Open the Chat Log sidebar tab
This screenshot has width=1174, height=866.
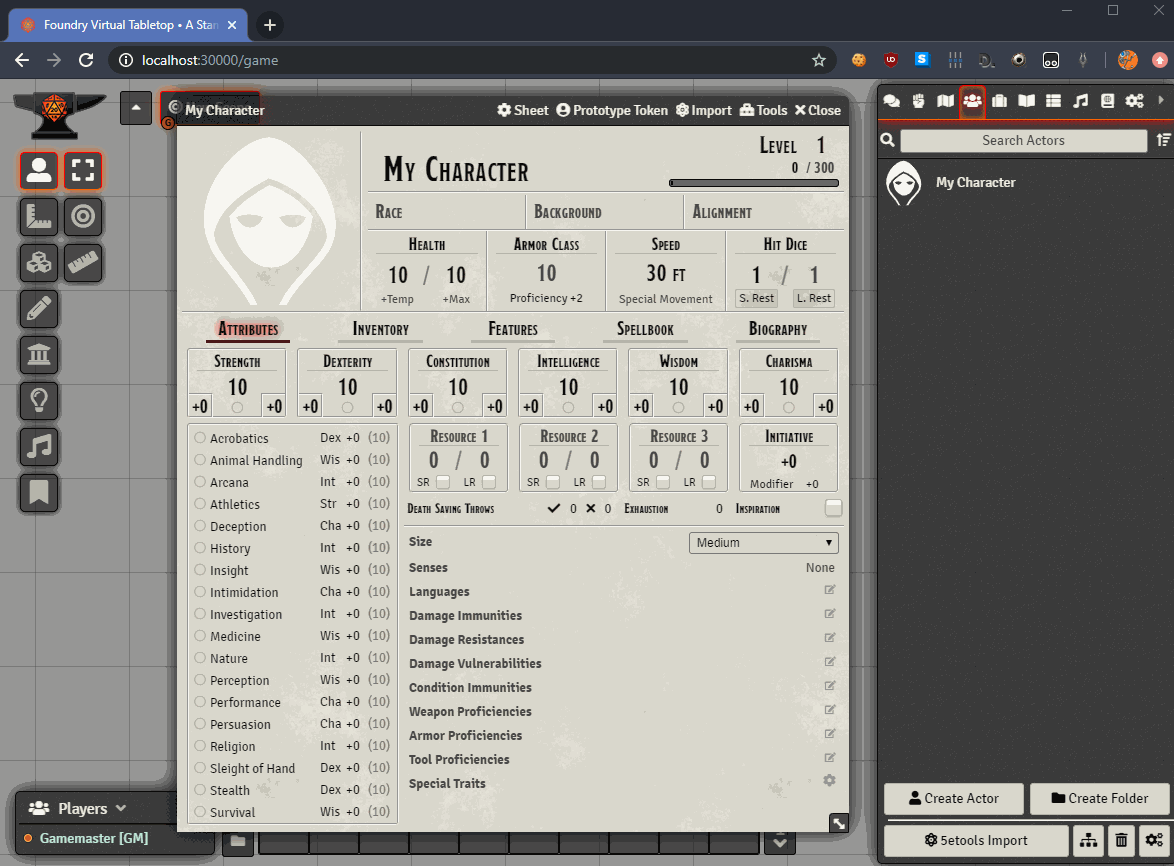(891, 101)
